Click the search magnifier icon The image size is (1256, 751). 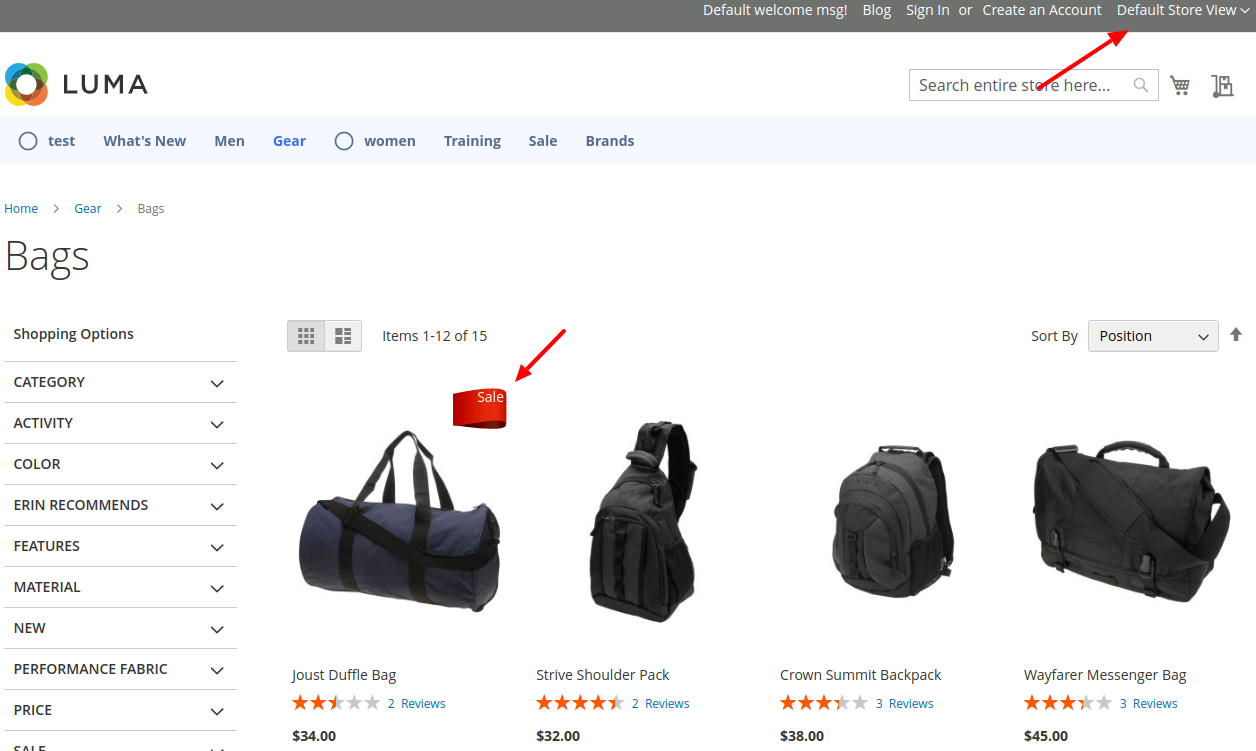pos(1140,85)
